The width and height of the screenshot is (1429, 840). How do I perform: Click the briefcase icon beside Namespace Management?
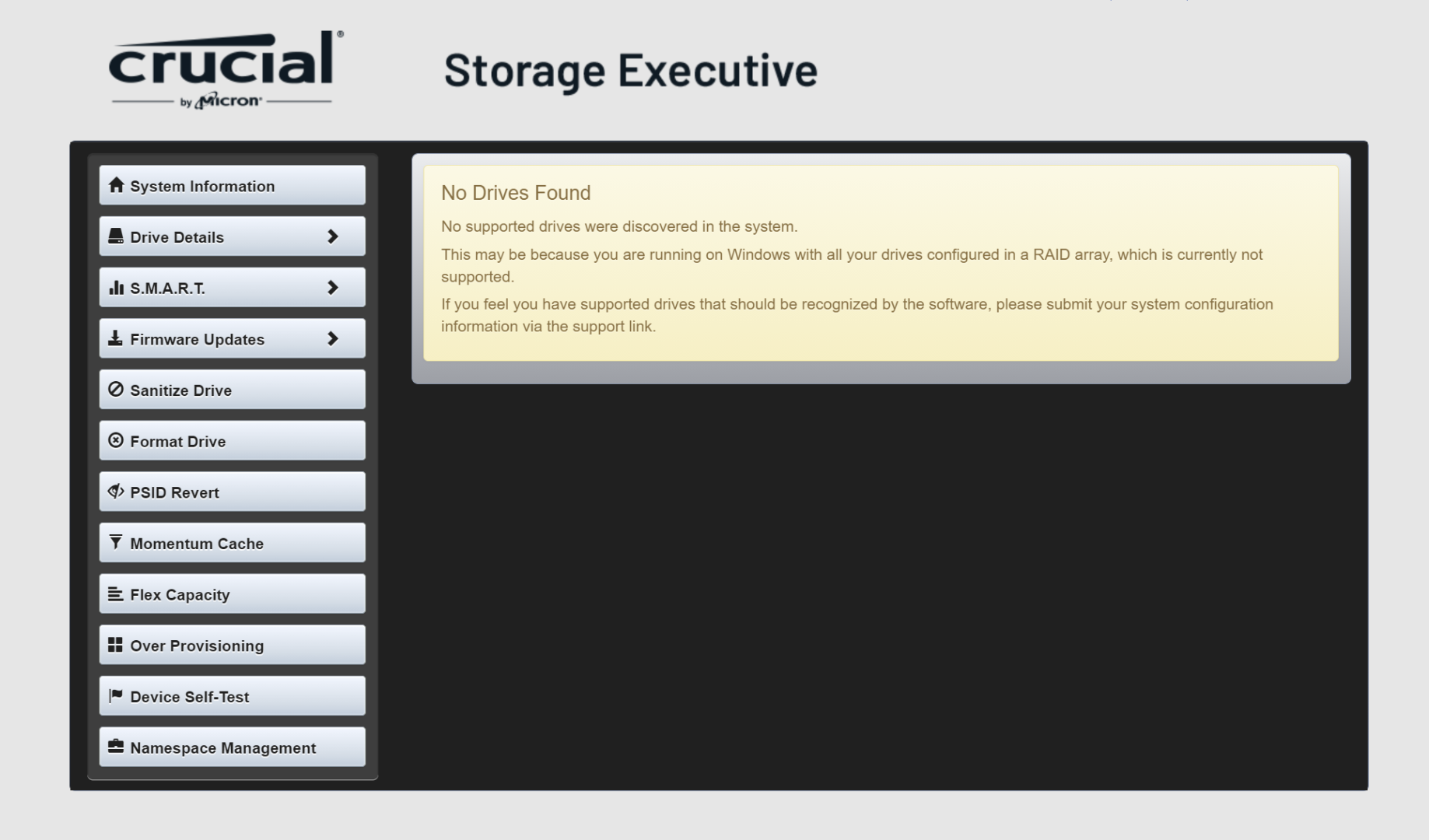click(x=116, y=747)
